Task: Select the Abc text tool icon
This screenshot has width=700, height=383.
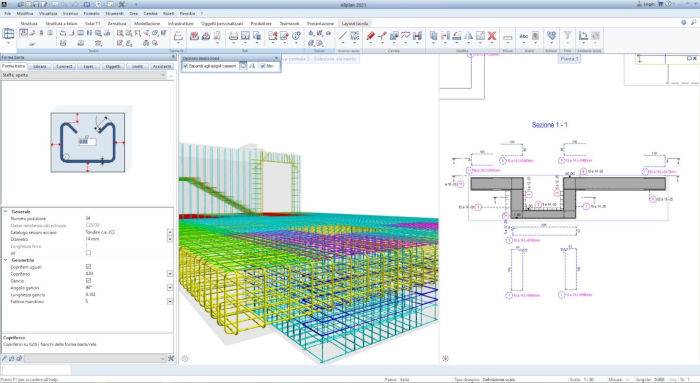Action: point(524,36)
